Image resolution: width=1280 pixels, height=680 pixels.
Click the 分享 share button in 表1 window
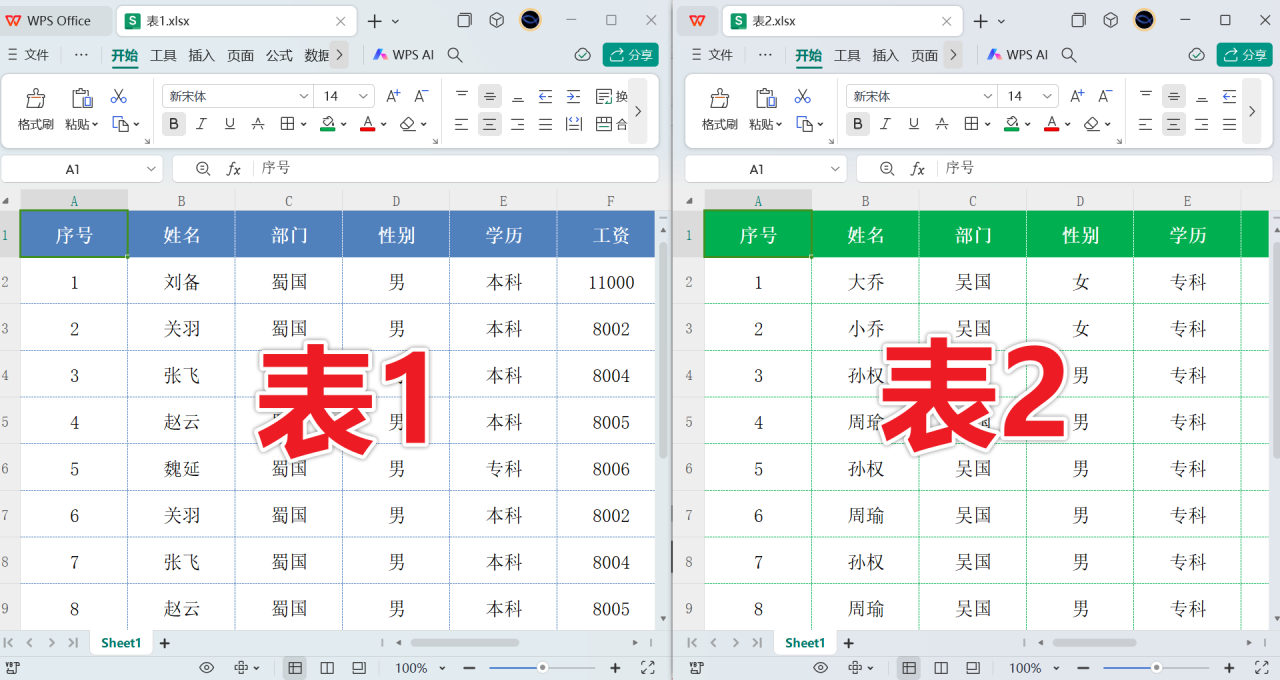pos(630,55)
